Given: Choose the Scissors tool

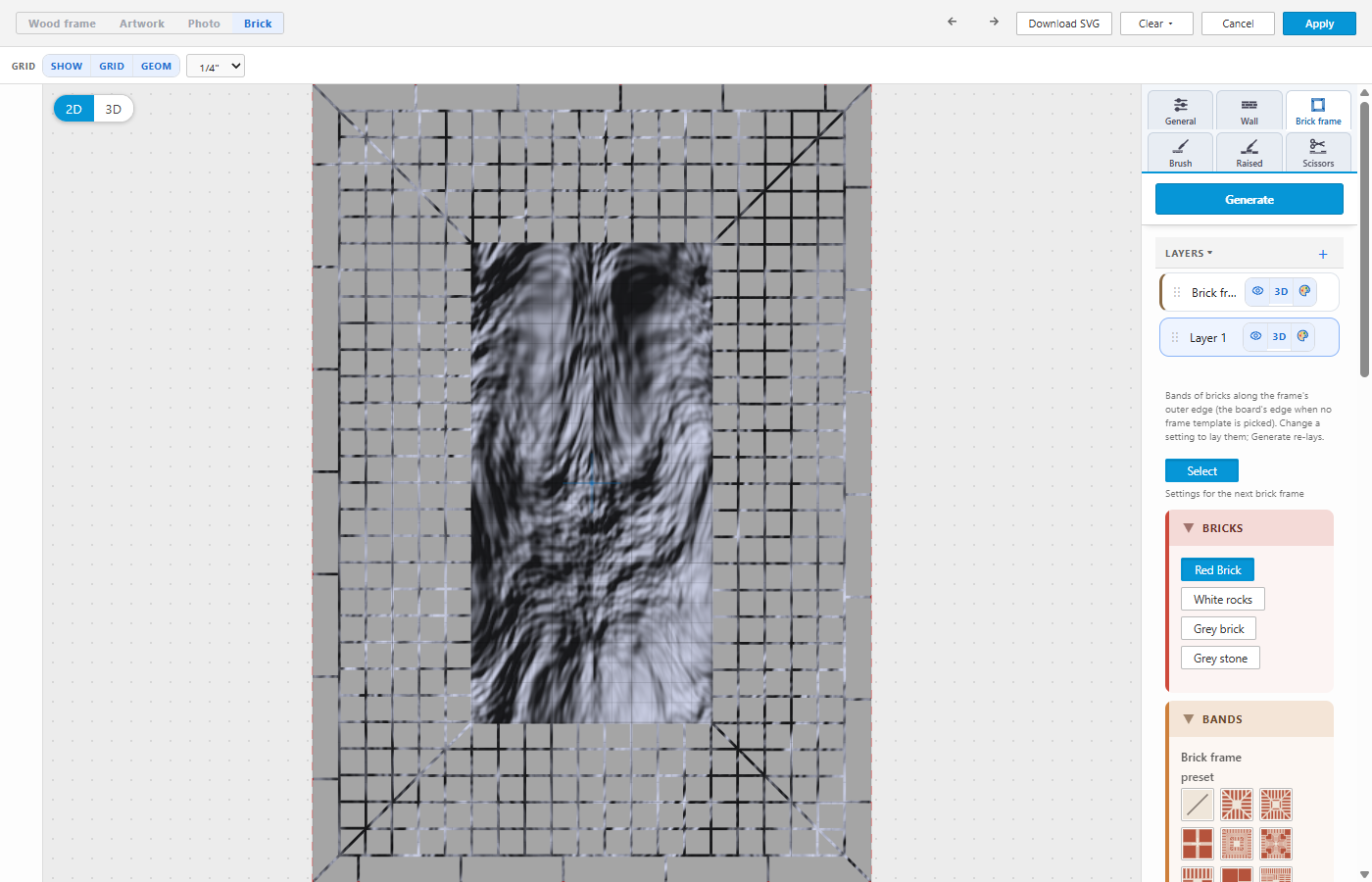Looking at the screenshot, I should coord(1318,153).
